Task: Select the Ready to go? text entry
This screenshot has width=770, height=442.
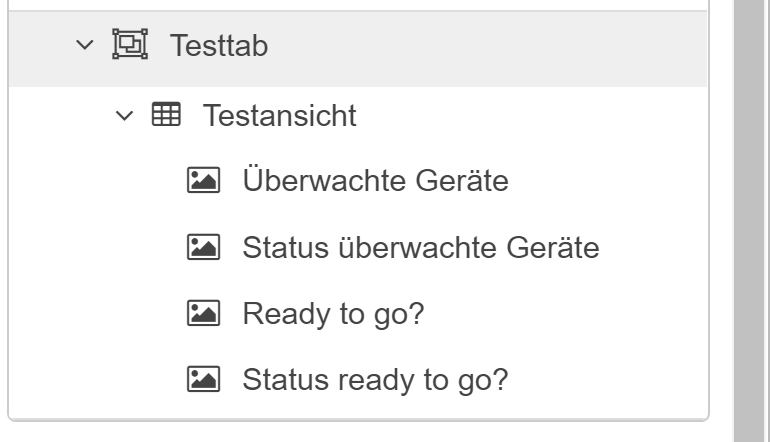Action: (x=334, y=313)
